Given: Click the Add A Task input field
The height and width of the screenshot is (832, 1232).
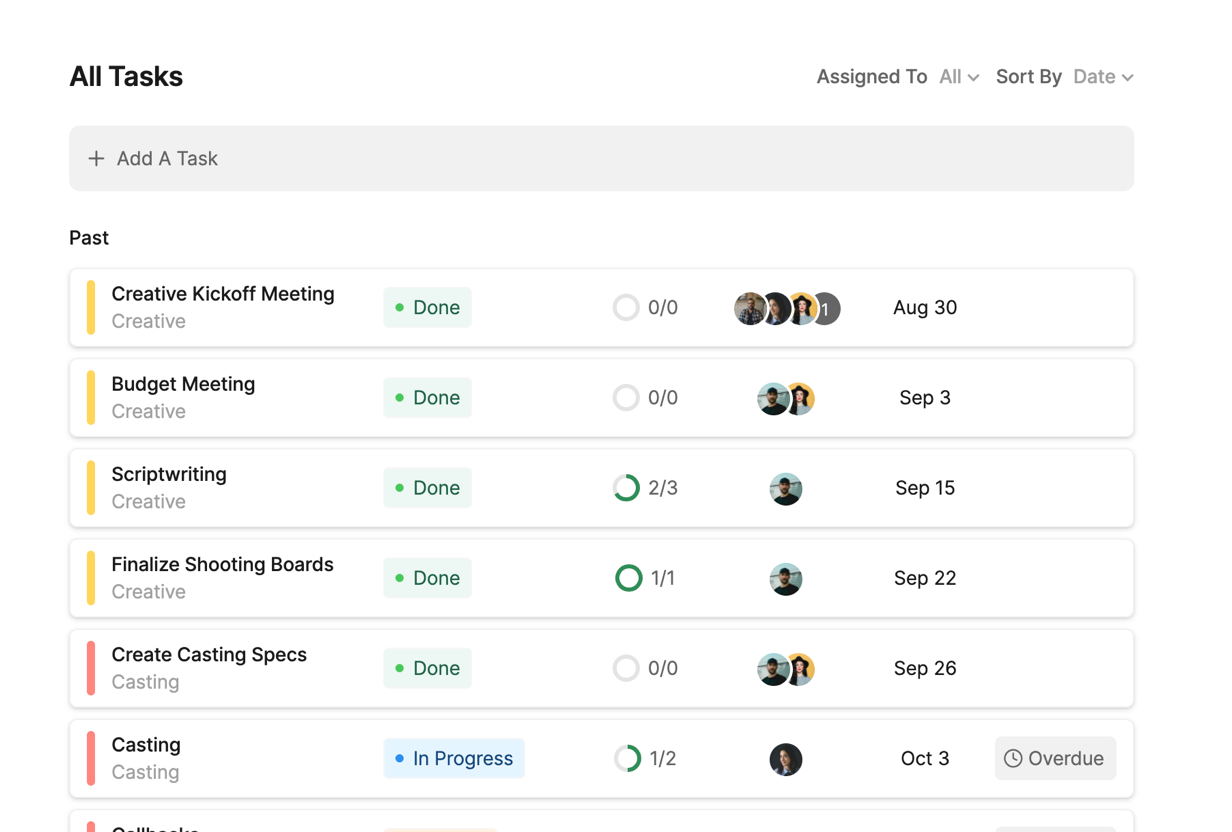Looking at the screenshot, I should point(600,159).
